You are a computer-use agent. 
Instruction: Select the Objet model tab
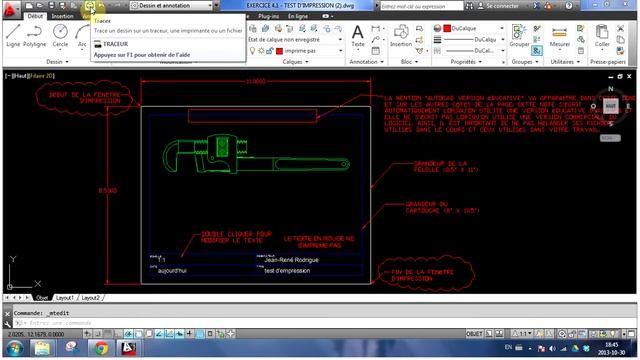(42, 298)
